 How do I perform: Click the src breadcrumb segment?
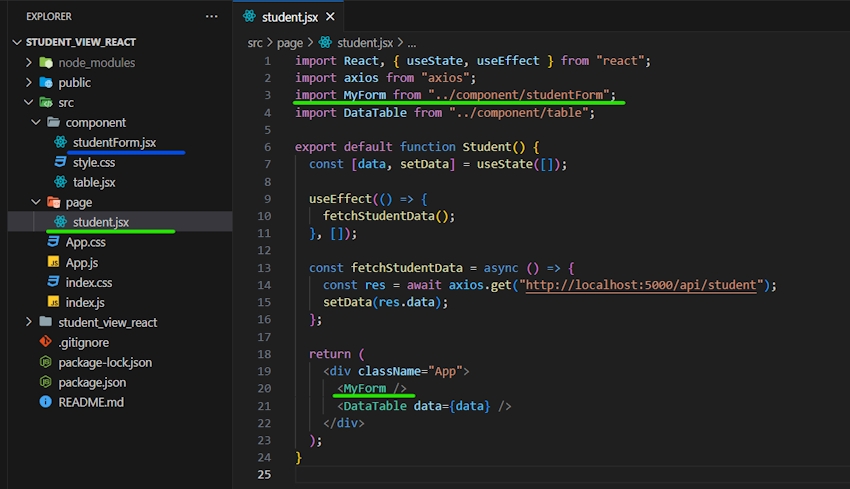257,43
